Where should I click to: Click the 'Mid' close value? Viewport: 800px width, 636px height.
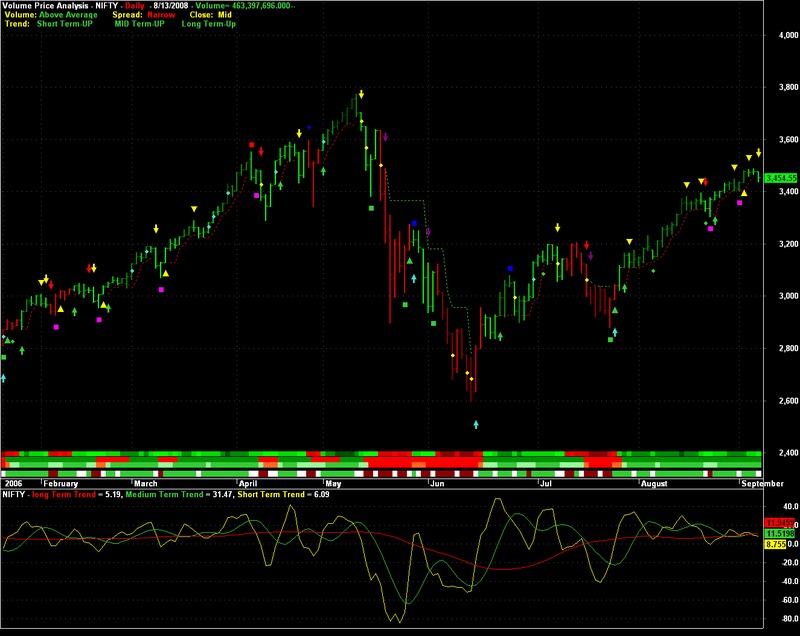coord(225,15)
